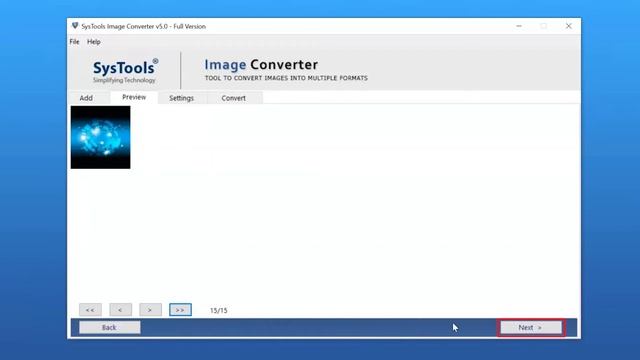Screen dimensions: 640x360
Task: Click the 15/15 page counter
Action: coord(219,311)
